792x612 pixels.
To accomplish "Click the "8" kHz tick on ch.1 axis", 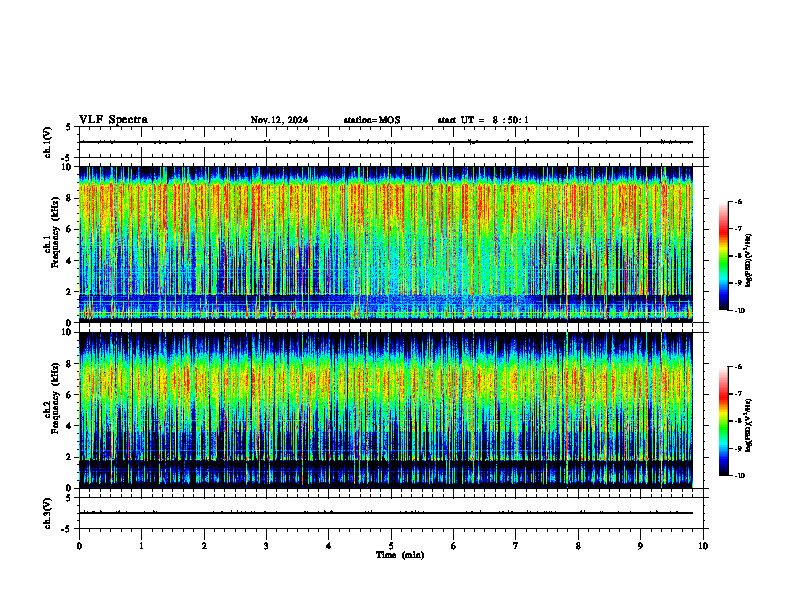I will coord(70,198).
